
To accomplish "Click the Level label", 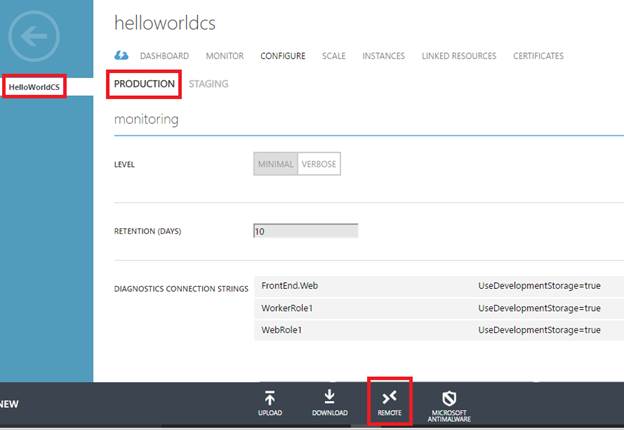I will (124, 165).
